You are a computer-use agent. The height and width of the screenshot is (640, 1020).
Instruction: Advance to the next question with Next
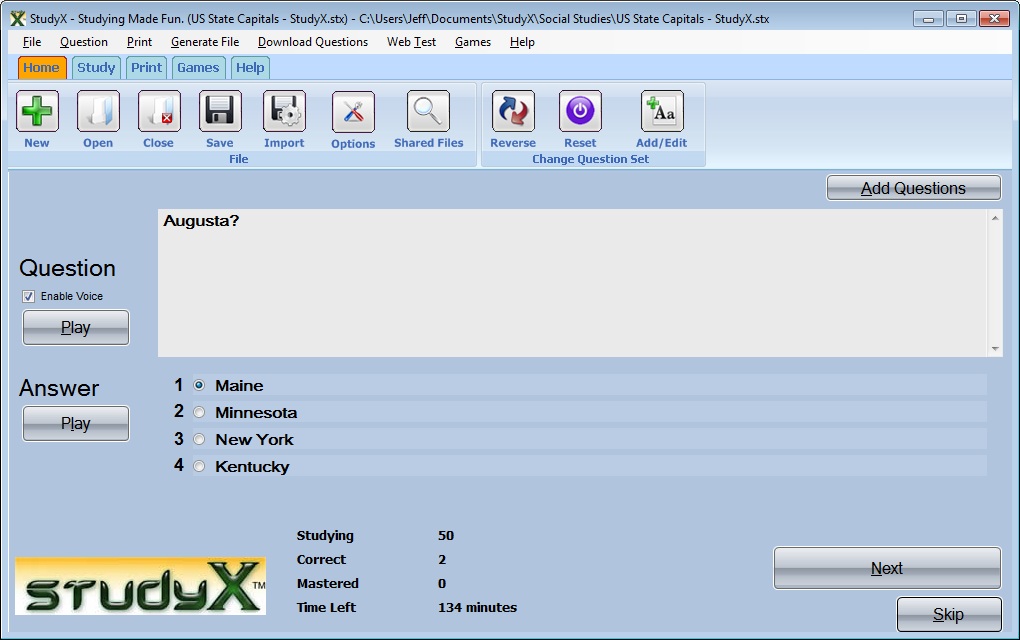pyautogui.click(x=886, y=567)
